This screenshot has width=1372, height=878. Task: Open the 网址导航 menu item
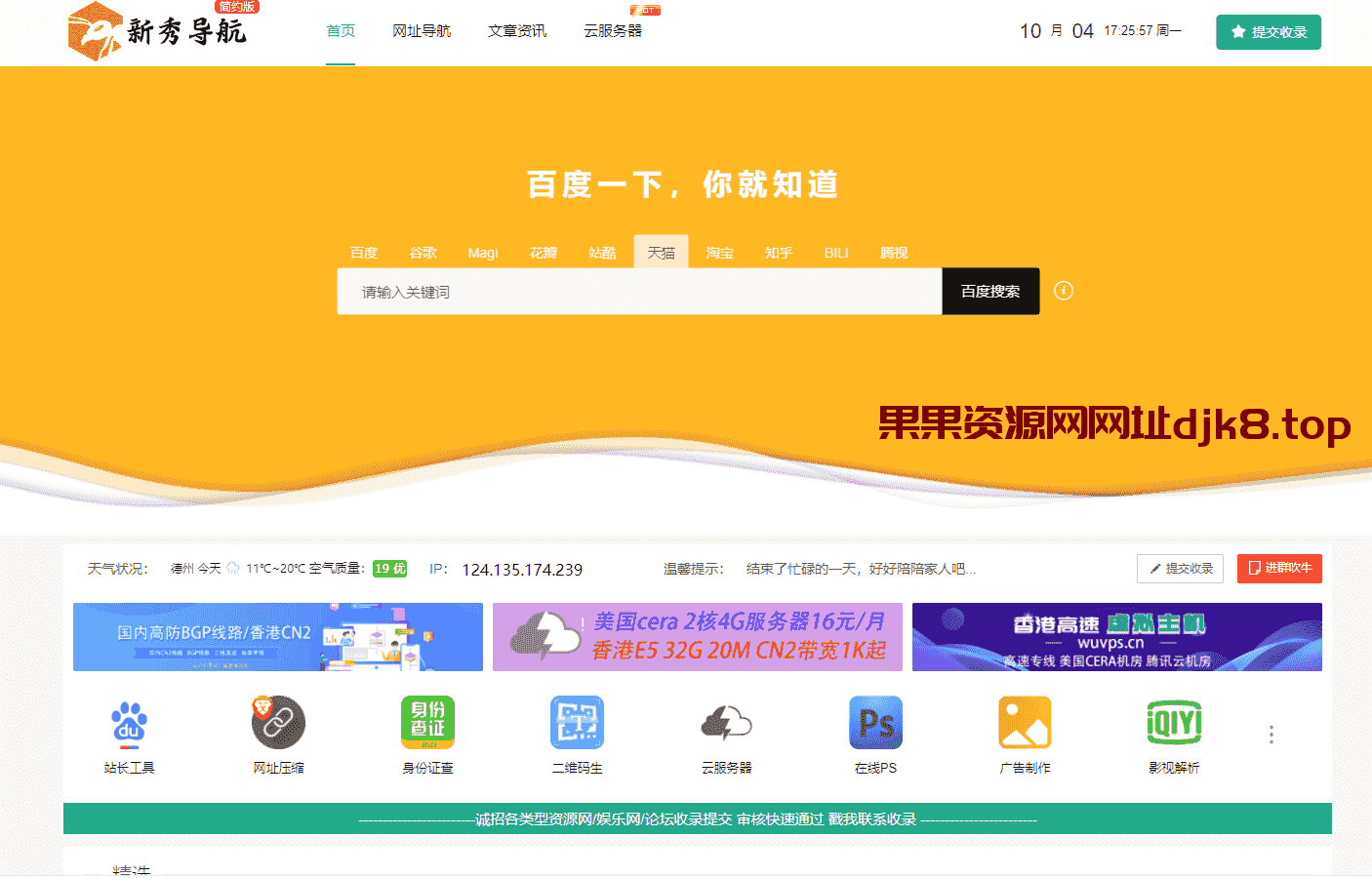point(422,30)
